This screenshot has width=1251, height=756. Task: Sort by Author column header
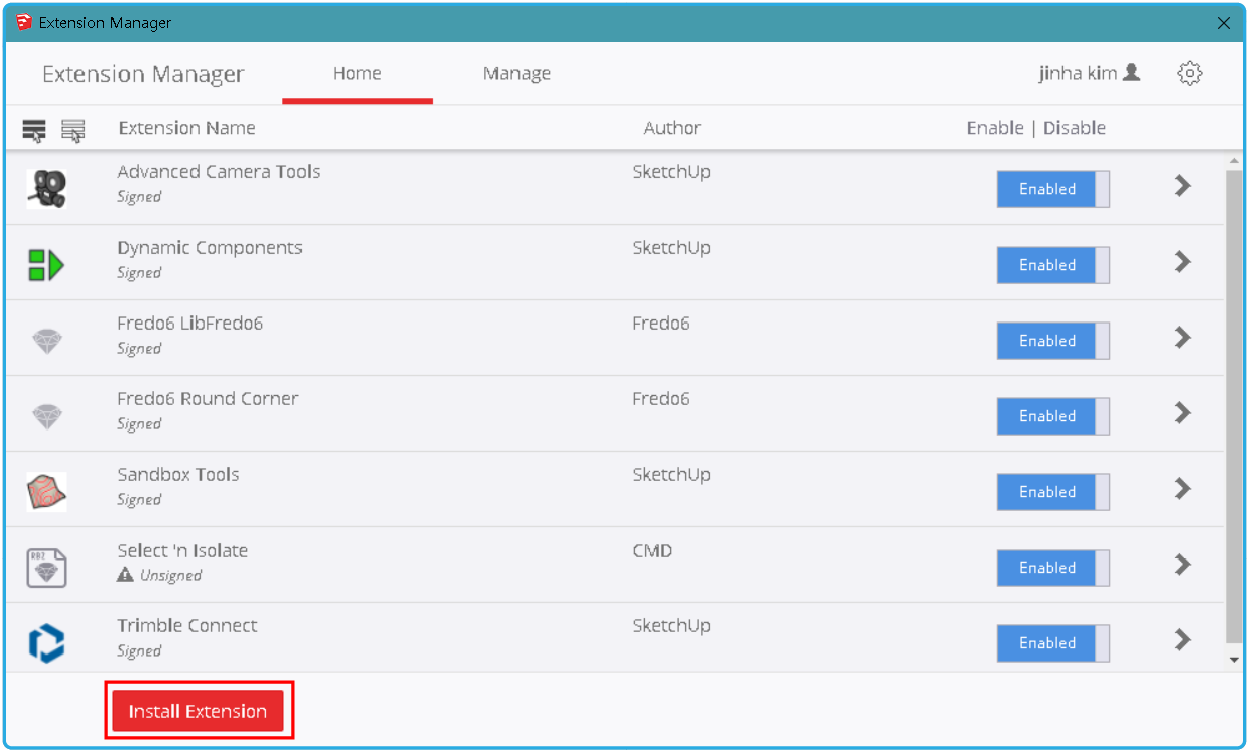click(672, 128)
